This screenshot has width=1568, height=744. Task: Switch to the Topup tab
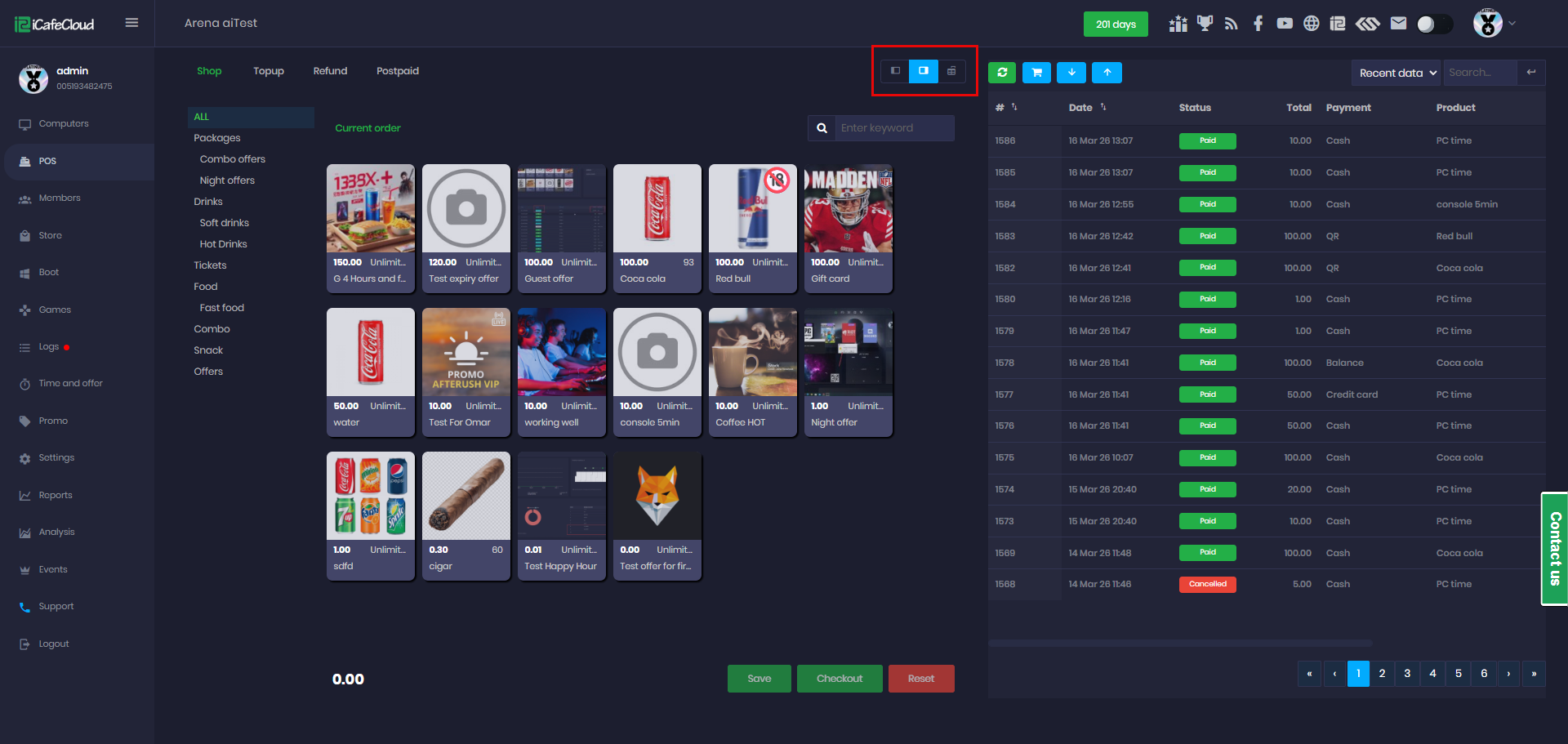click(268, 71)
